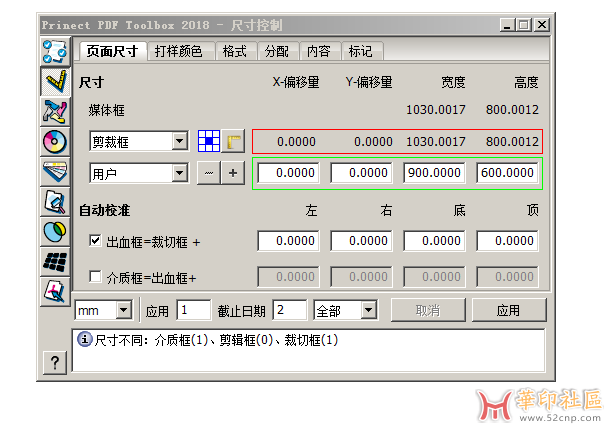This screenshot has height=425, width=605.
Task: Click the minus button beside 用户
Action: tap(209, 173)
